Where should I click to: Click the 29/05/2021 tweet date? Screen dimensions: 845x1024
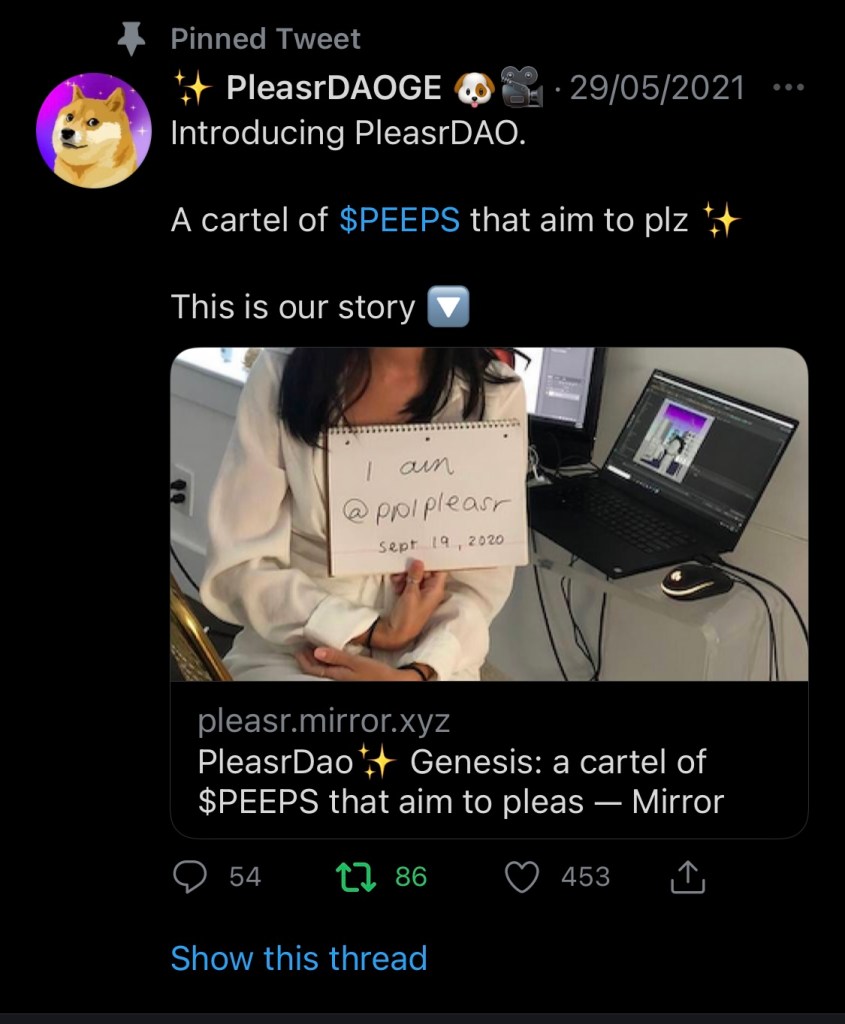(657, 89)
